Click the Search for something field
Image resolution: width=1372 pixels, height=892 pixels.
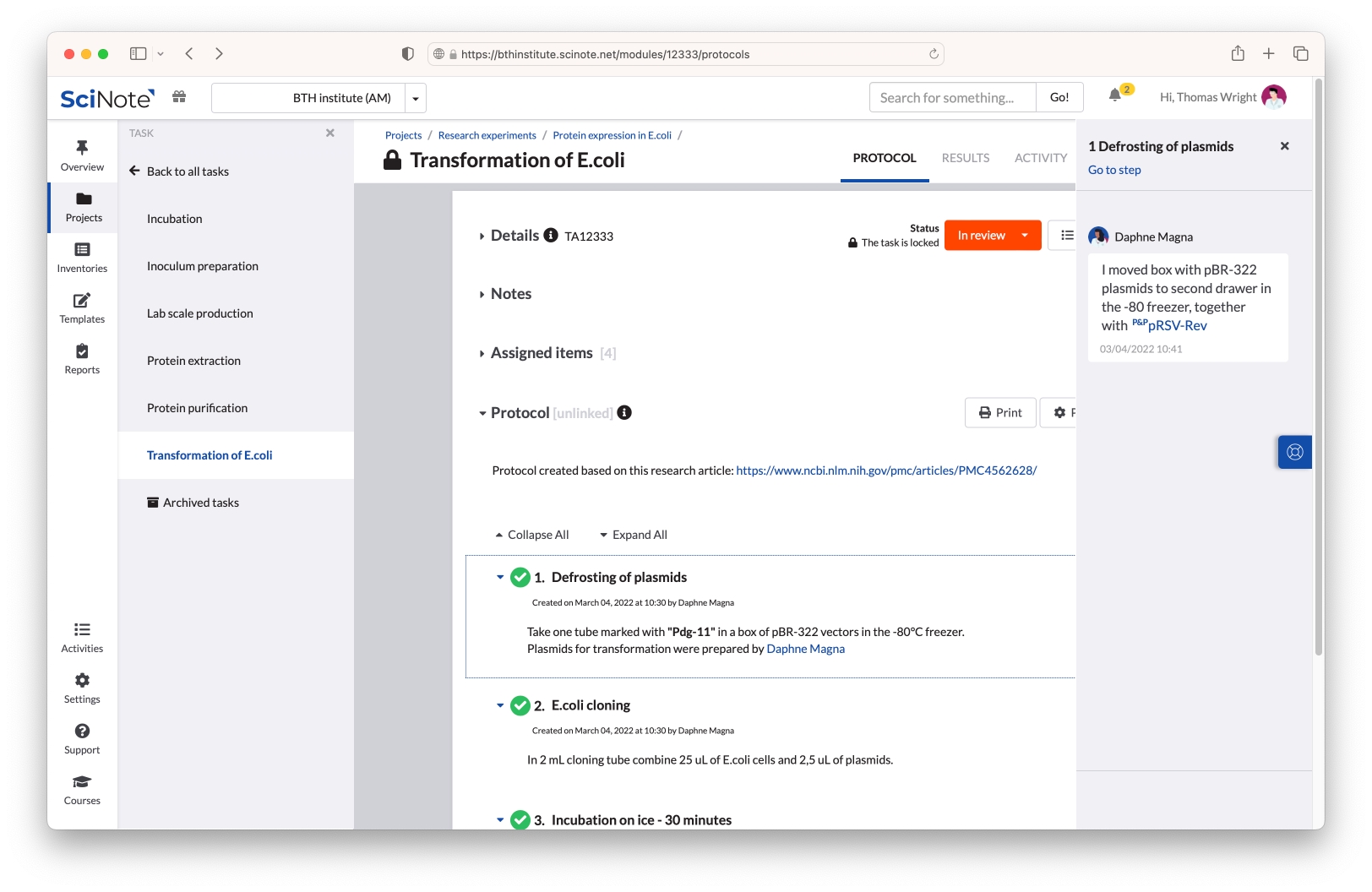pyautogui.click(x=952, y=98)
